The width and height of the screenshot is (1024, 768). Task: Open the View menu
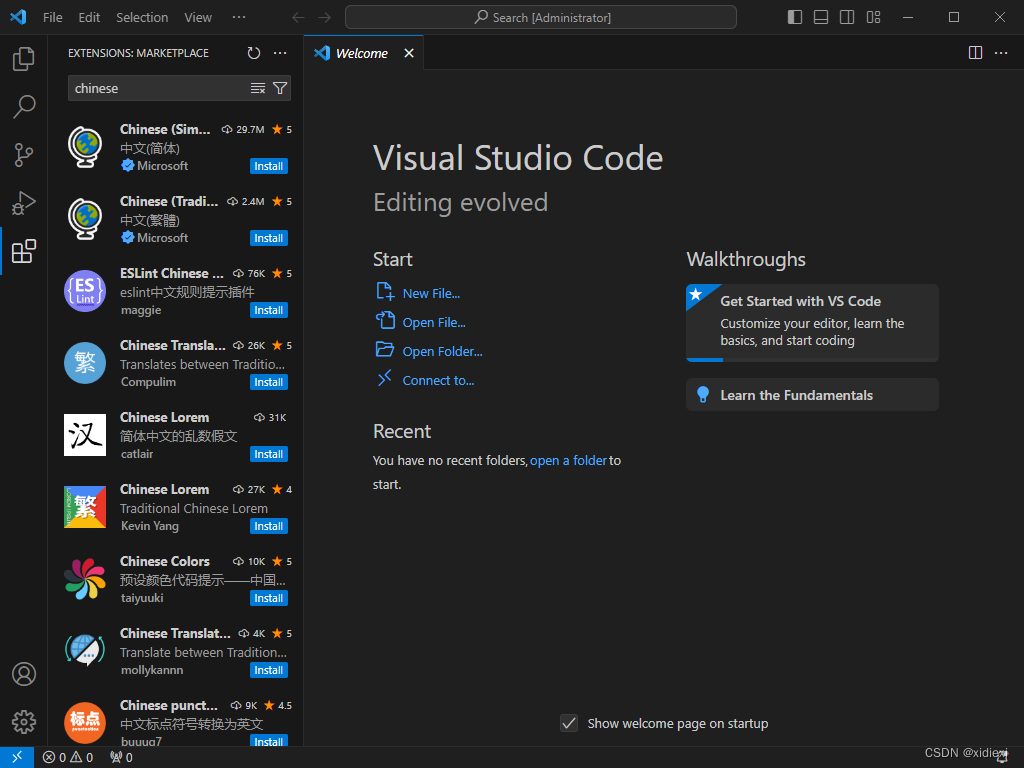click(x=198, y=18)
